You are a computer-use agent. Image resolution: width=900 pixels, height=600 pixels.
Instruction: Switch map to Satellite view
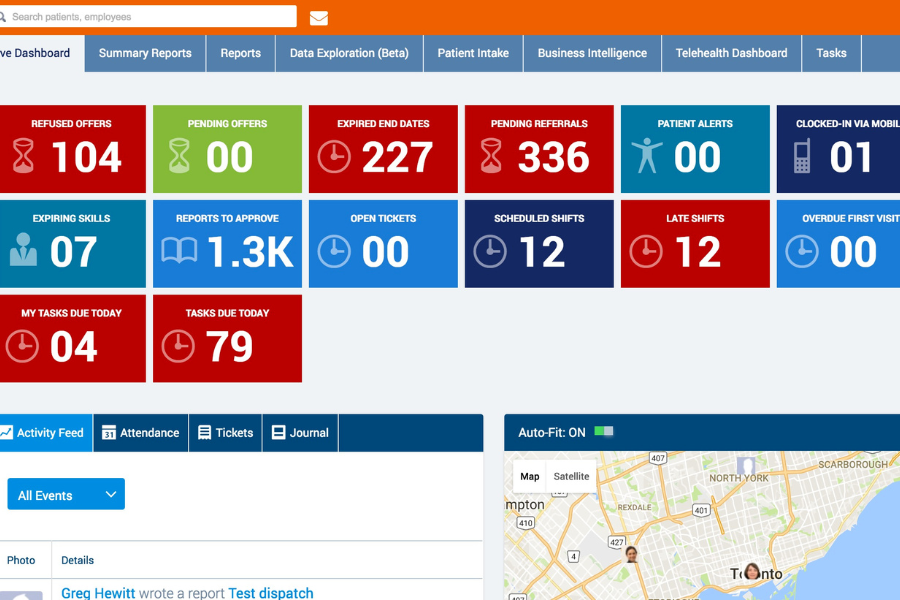click(571, 476)
